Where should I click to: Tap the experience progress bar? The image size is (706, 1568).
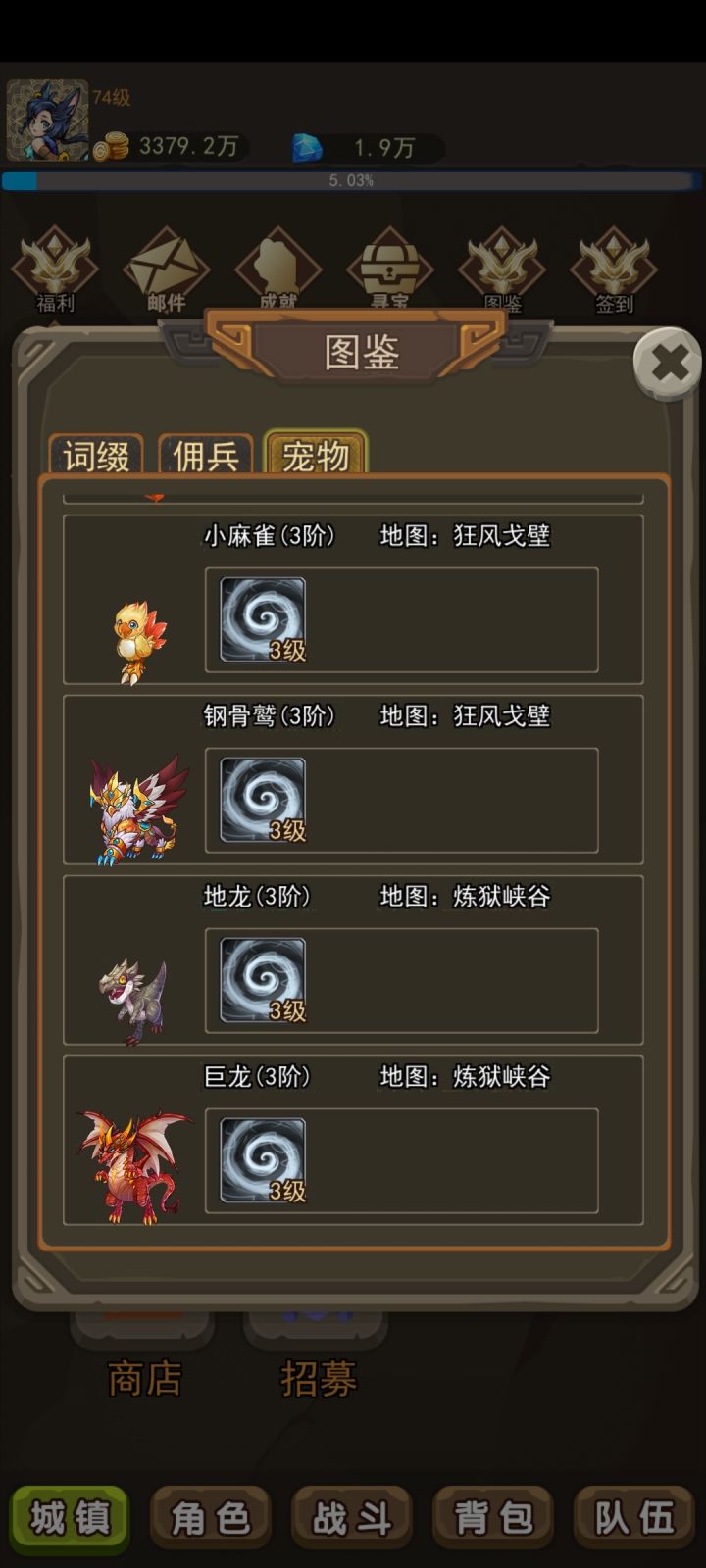(351, 180)
